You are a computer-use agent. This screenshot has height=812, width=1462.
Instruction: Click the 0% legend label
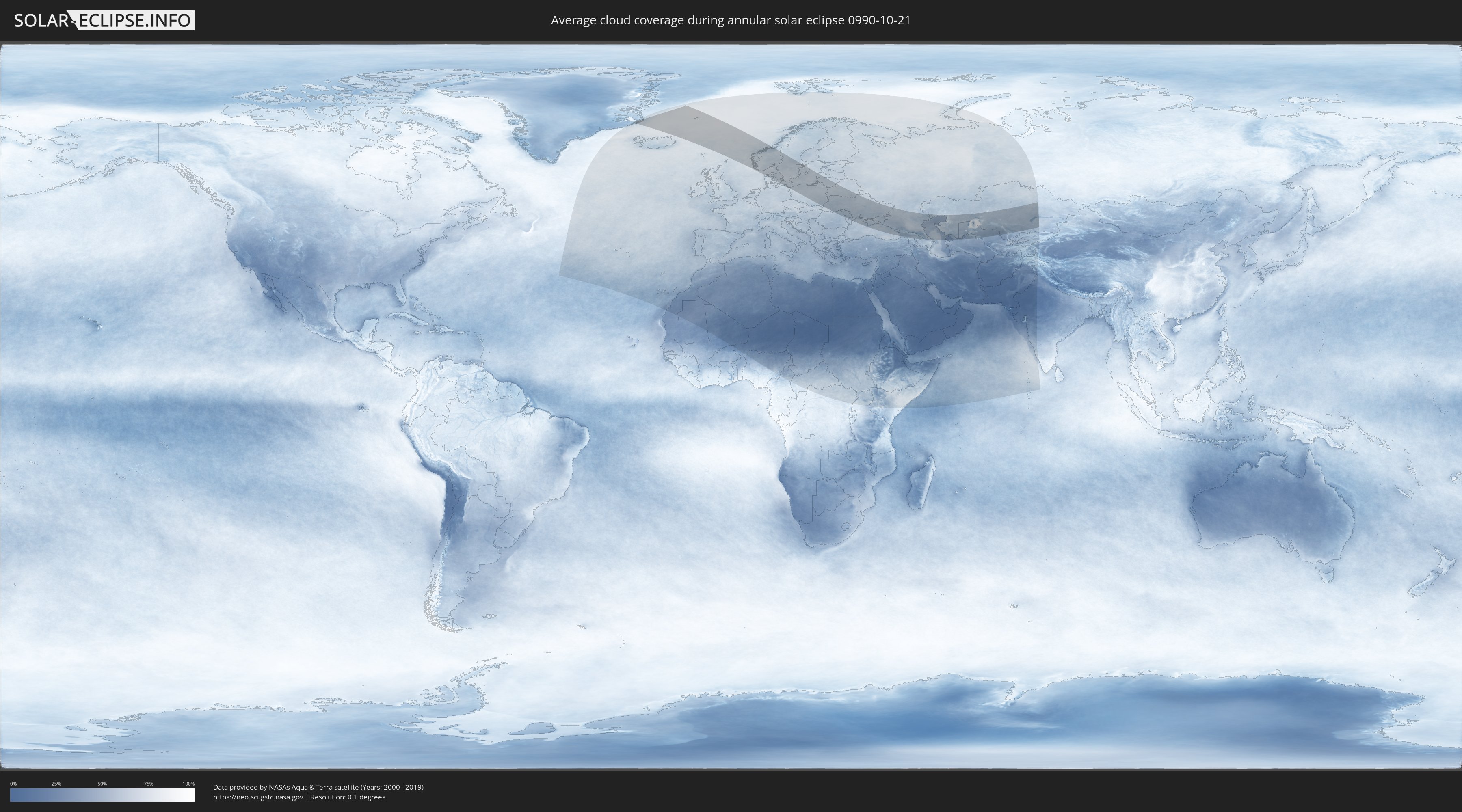click(x=13, y=784)
